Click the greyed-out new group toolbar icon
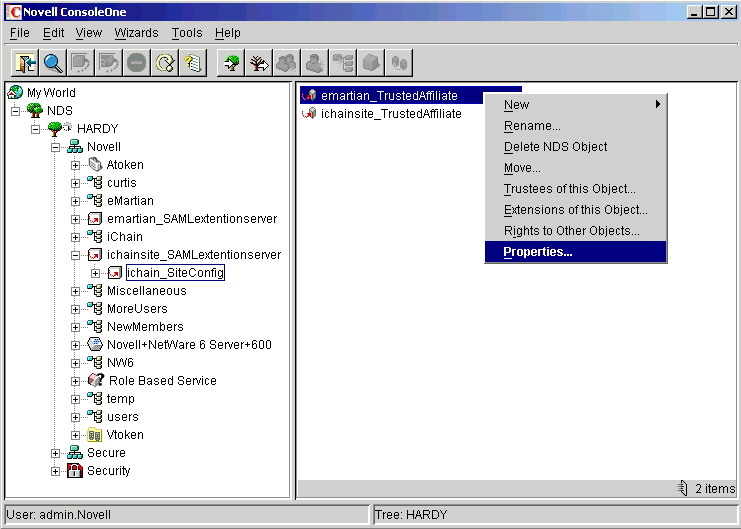The image size is (741, 529). tap(286, 62)
